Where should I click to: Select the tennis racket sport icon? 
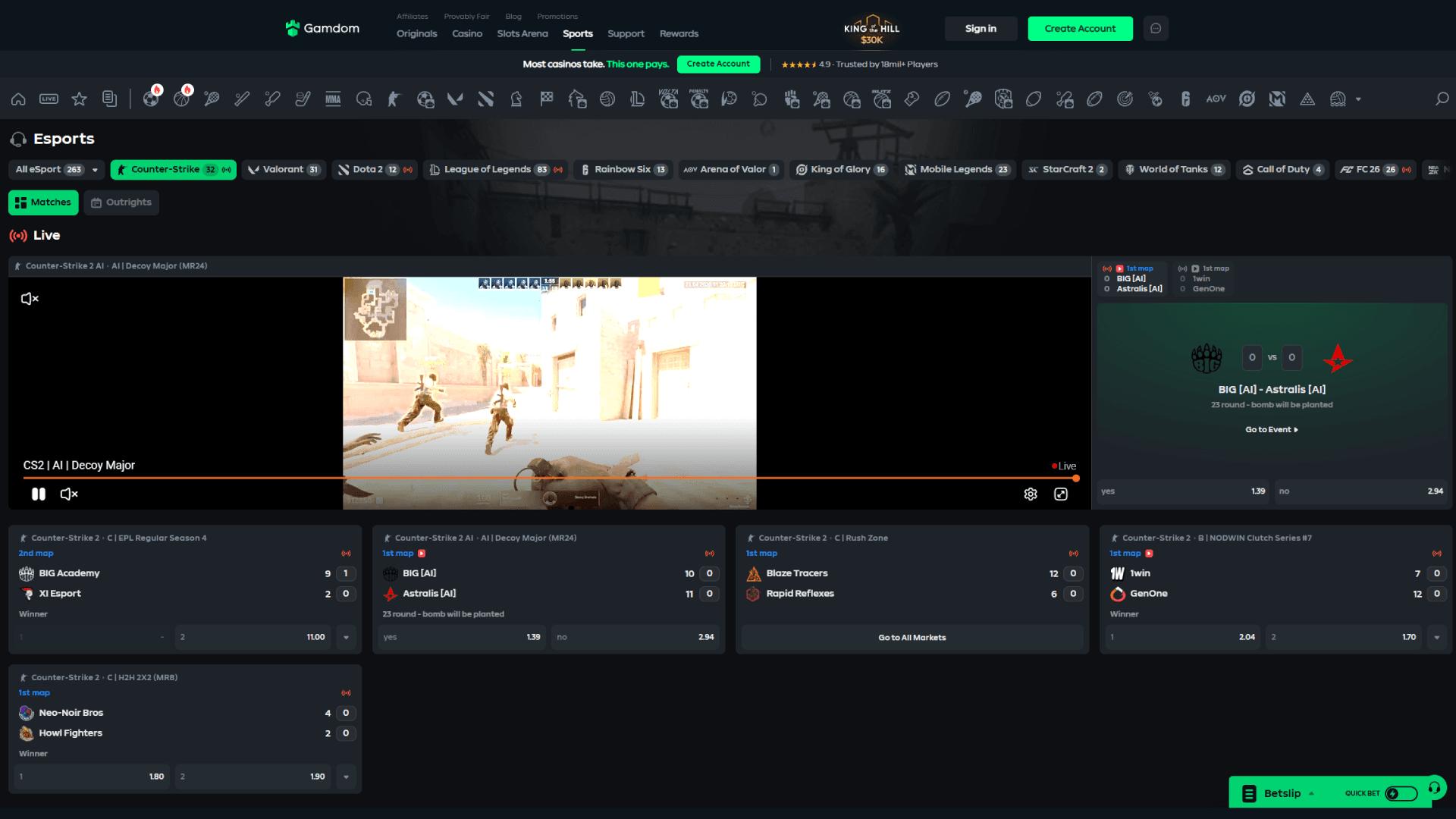coord(212,99)
